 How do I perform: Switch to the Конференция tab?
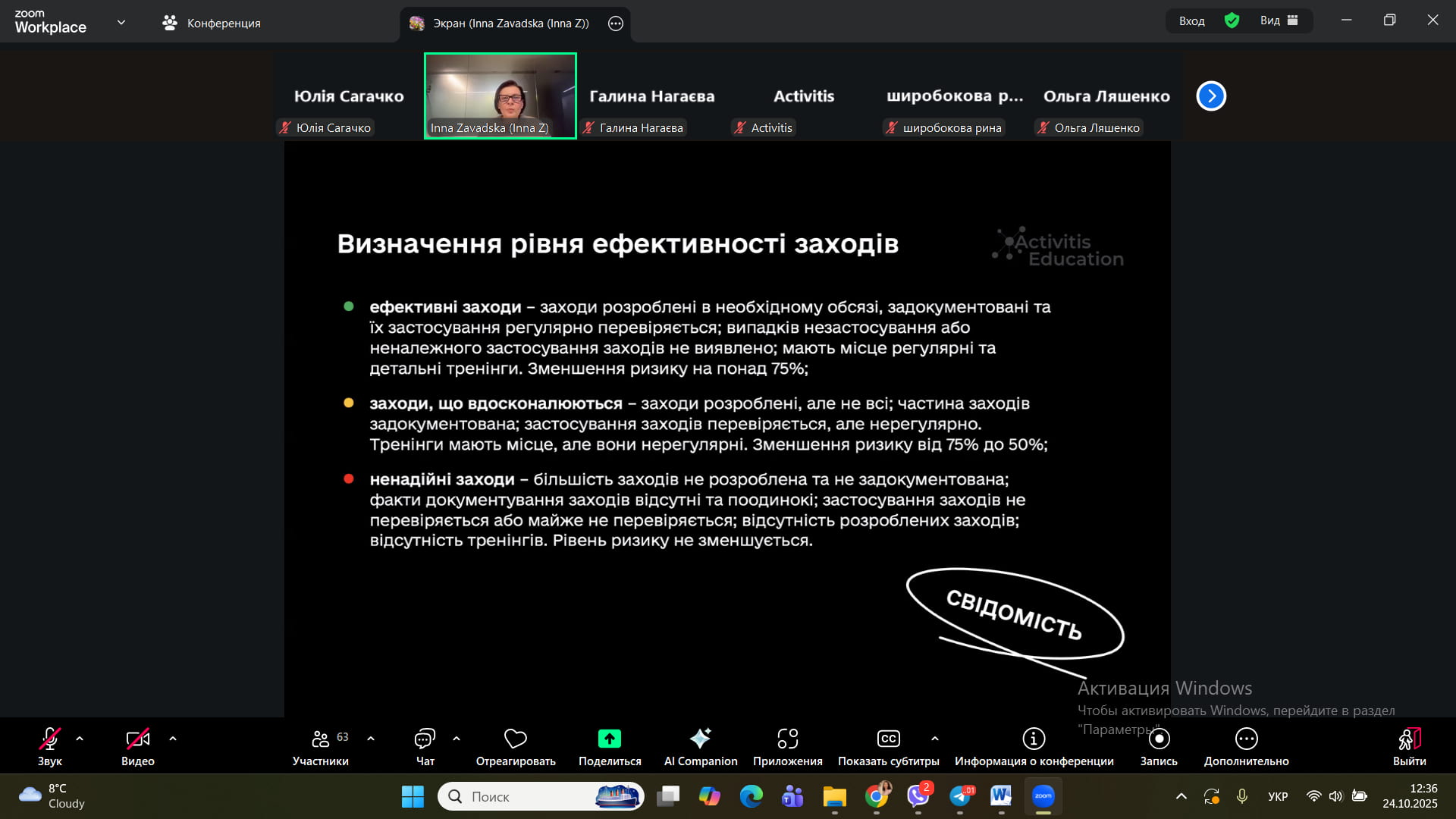click(x=212, y=23)
